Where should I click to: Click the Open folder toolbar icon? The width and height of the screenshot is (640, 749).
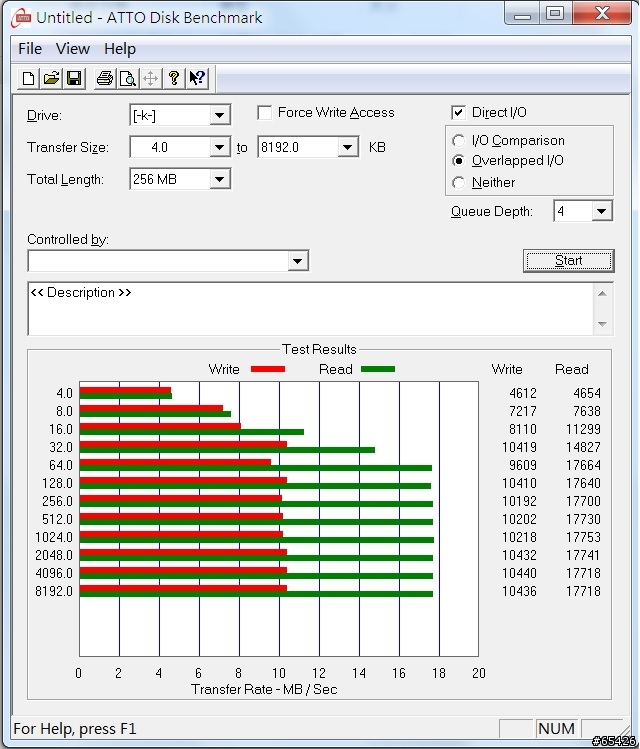[x=51, y=78]
